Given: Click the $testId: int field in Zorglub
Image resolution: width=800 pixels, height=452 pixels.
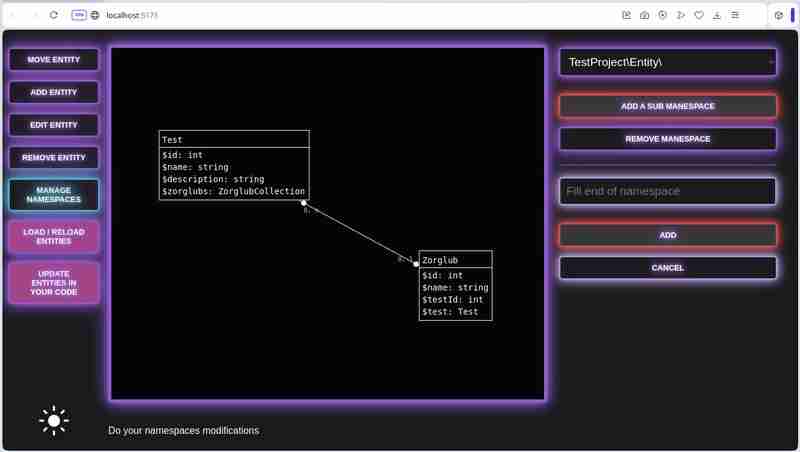Looking at the screenshot, I should [453, 300].
